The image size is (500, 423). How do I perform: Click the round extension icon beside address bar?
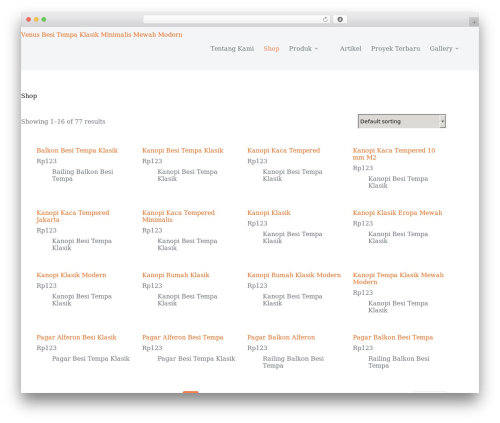click(x=340, y=20)
